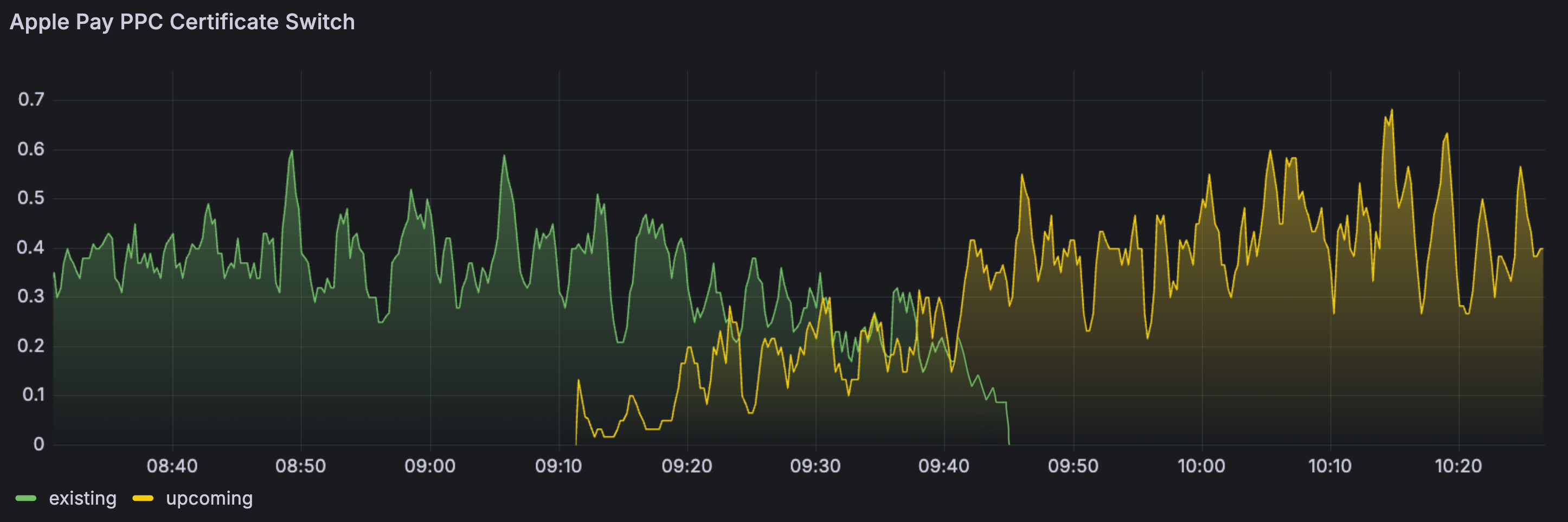The image size is (1568, 522).
Task: Click the 09:00 time axis label
Action: [430, 466]
